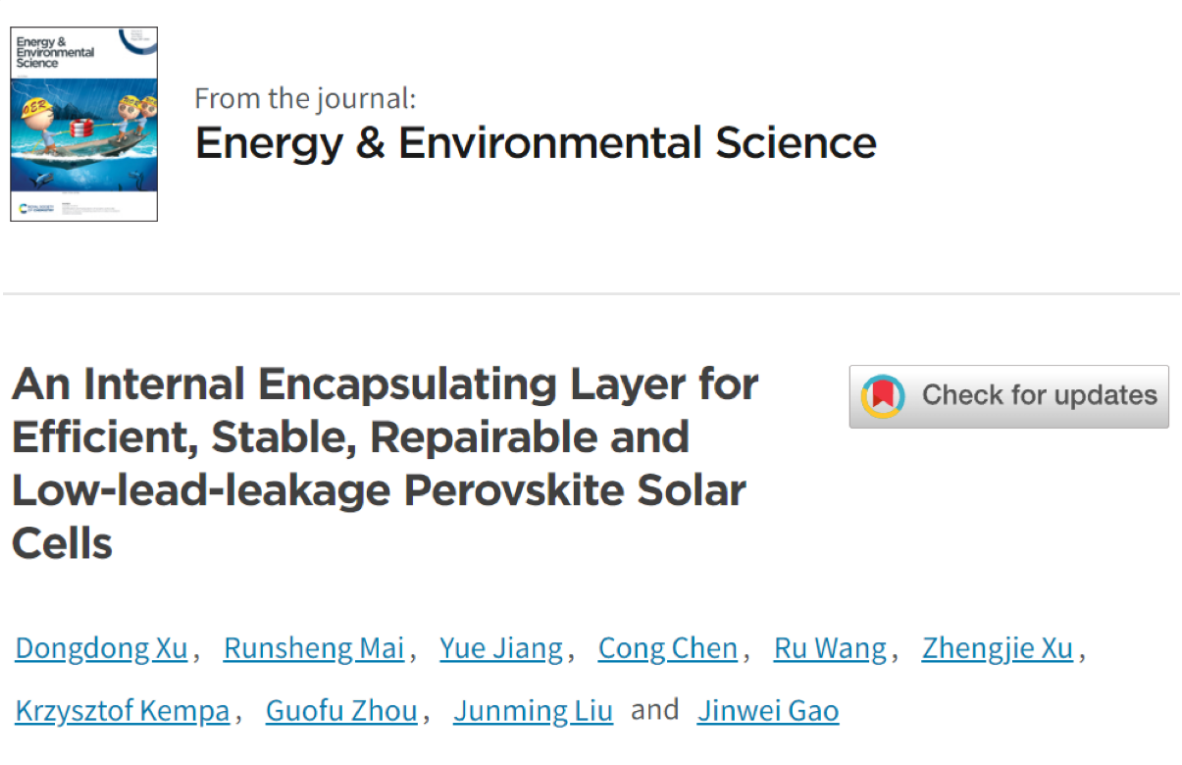Select the last author, Jinwei Gao
The image size is (1182, 765).
[x=768, y=711]
